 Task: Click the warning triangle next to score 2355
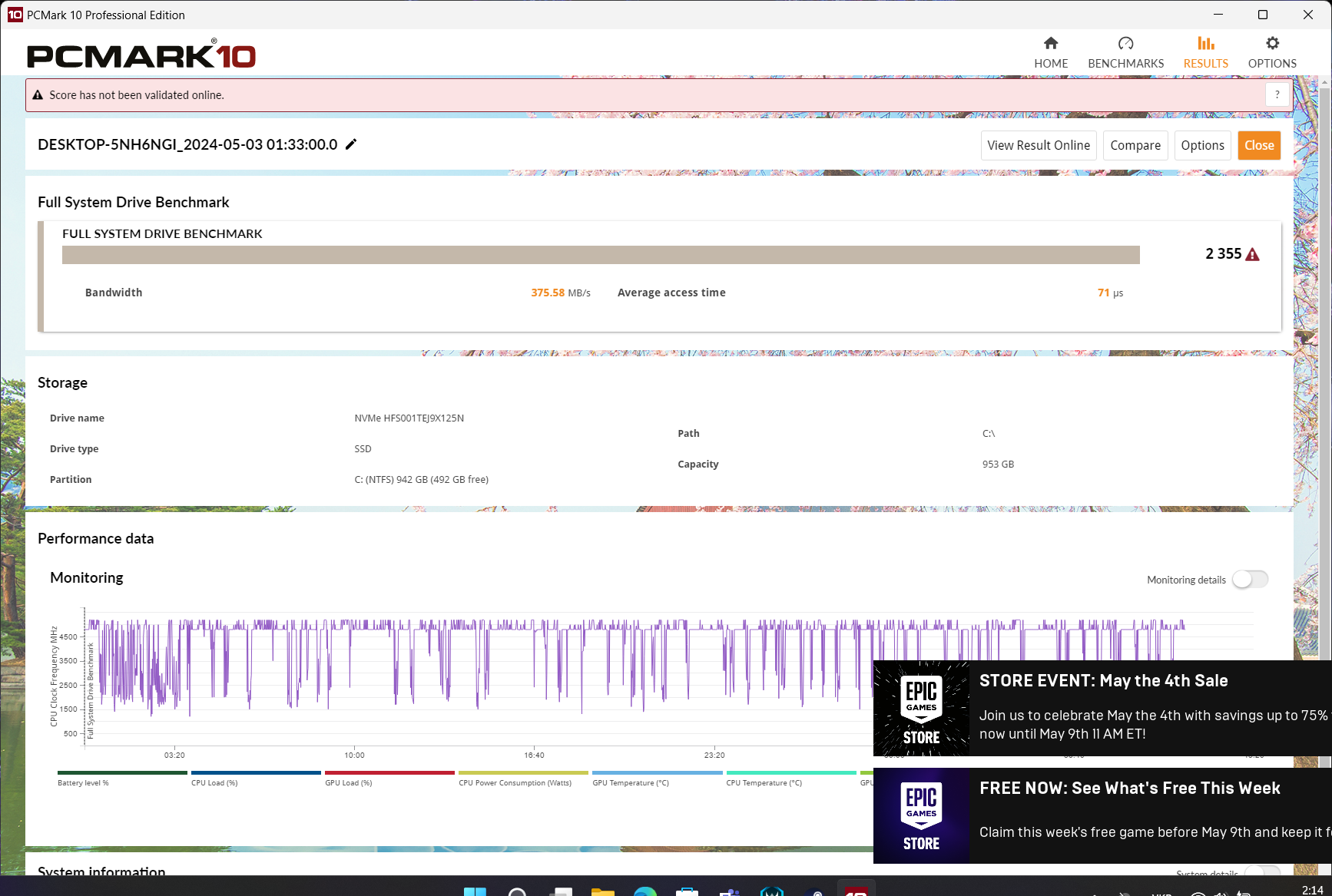1253,253
